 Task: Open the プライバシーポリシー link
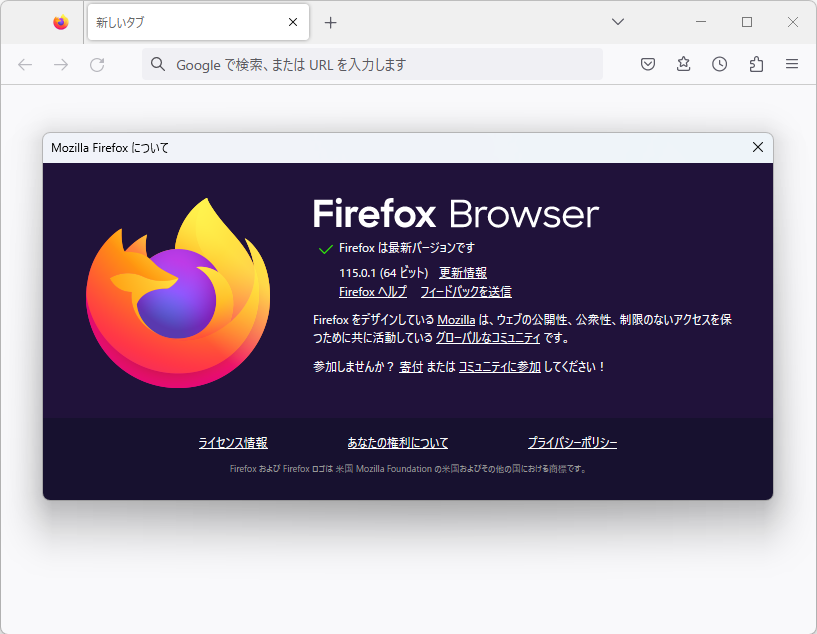[571, 442]
